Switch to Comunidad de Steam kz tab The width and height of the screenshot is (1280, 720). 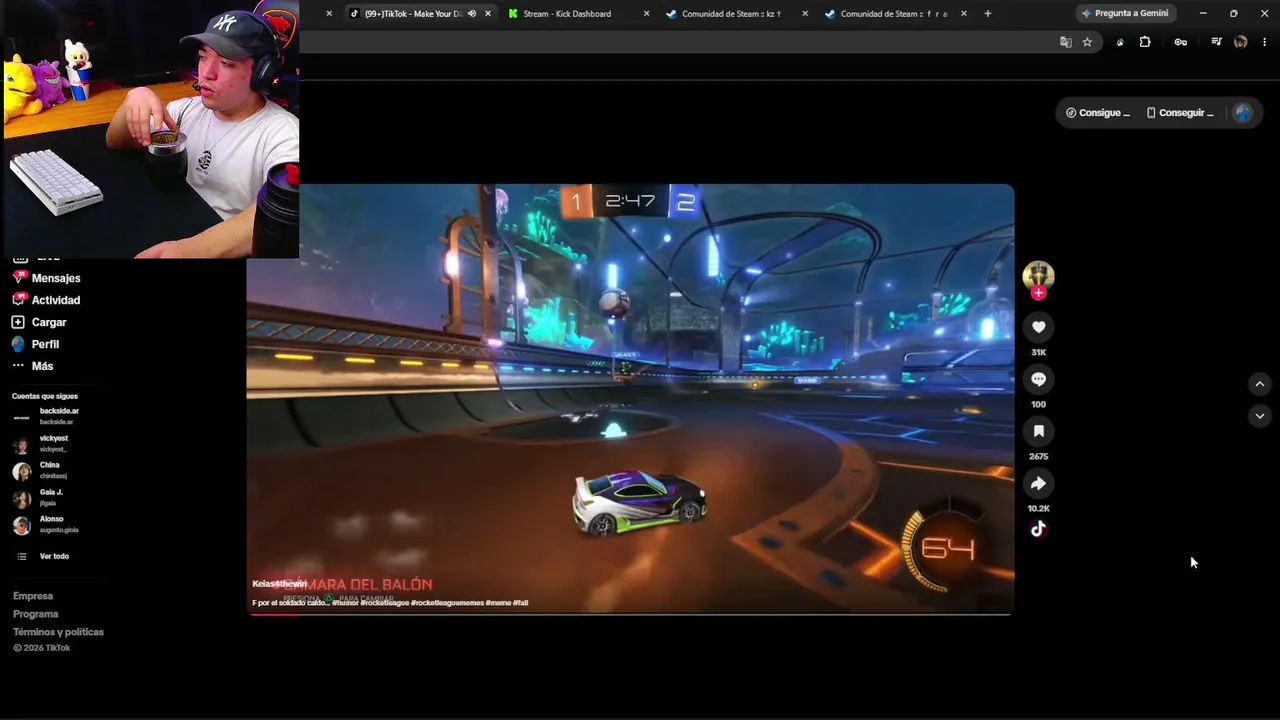(738, 14)
